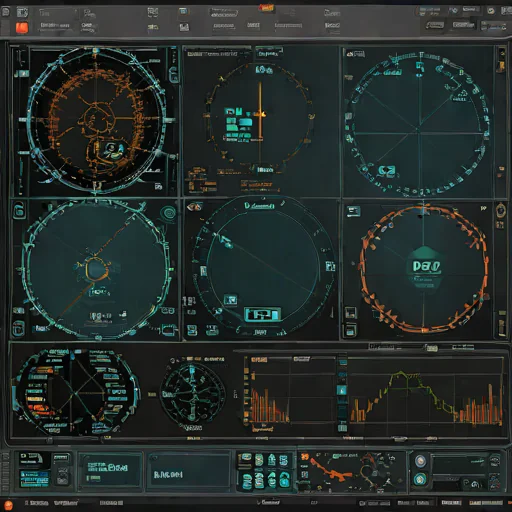This screenshot has height=512, width=512.
Task: Click highlighted teal box at bottom of center dial
Action: [x=262, y=315]
